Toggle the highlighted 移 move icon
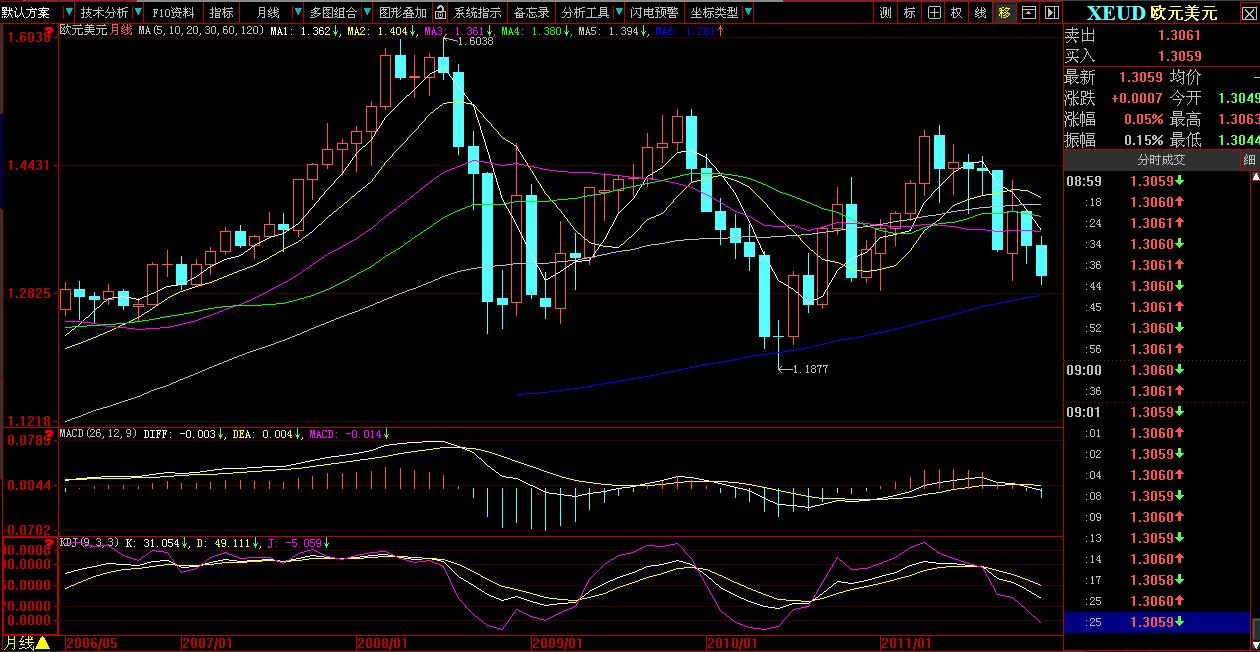Screen dimensions: 1260x652 (x=1004, y=13)
